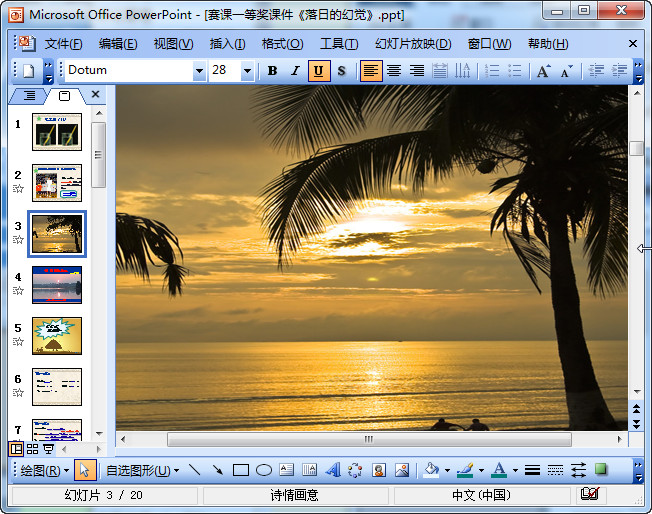This screenshot has width=652, height=514.
Task: Center align the text
Action: click(x=394, y=71)
